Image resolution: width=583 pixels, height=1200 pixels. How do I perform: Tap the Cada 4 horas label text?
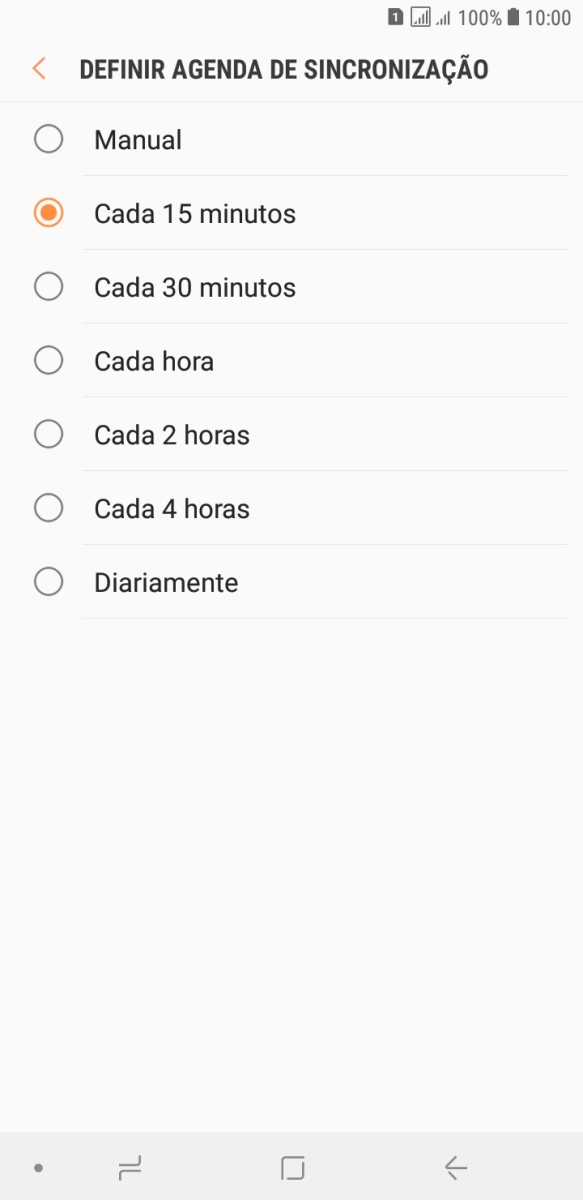pyautogui.click(x=172, y=508)
